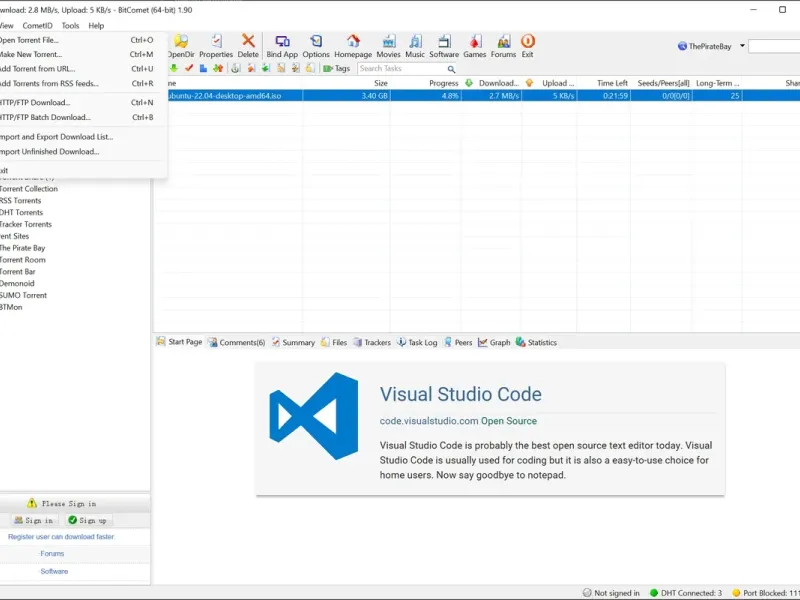800x600 pixels.
Task: Switch to the Graph tab
Action: coord(494,342)
